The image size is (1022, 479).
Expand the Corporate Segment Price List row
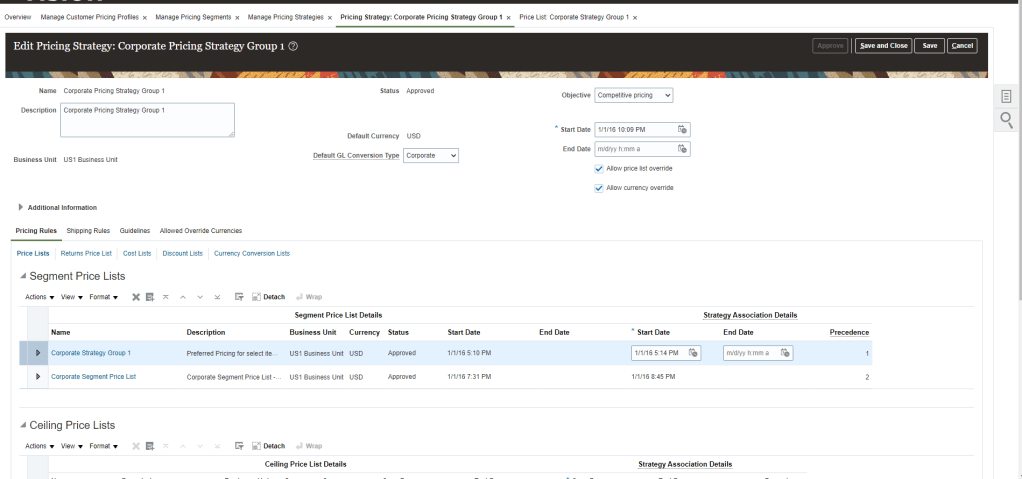coord(38,377)
